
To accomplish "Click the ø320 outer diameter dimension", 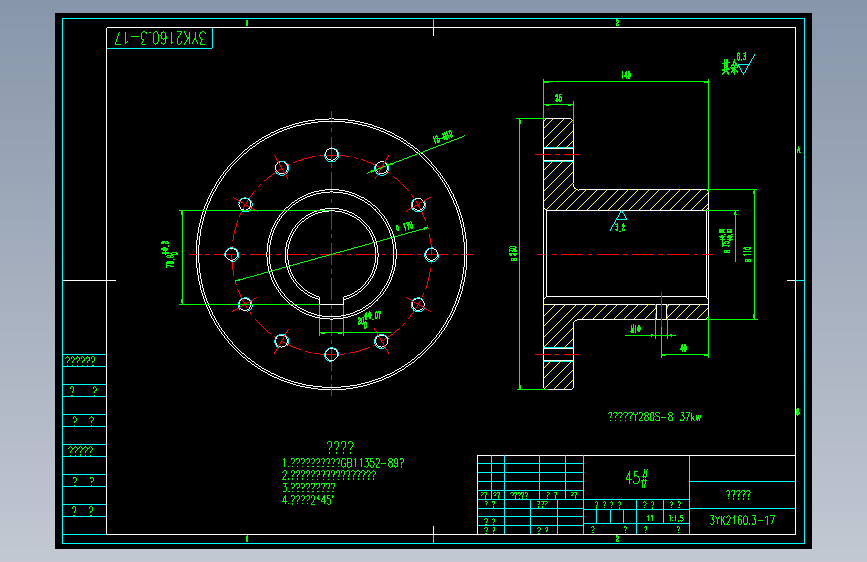I will [x=514, y=253].
